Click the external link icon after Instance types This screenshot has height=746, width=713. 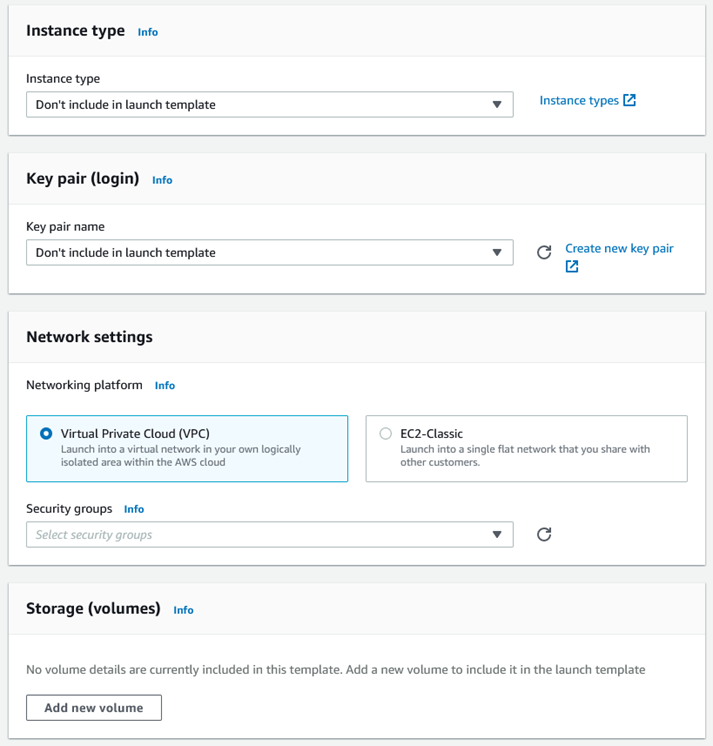click(x=629, y=100)
